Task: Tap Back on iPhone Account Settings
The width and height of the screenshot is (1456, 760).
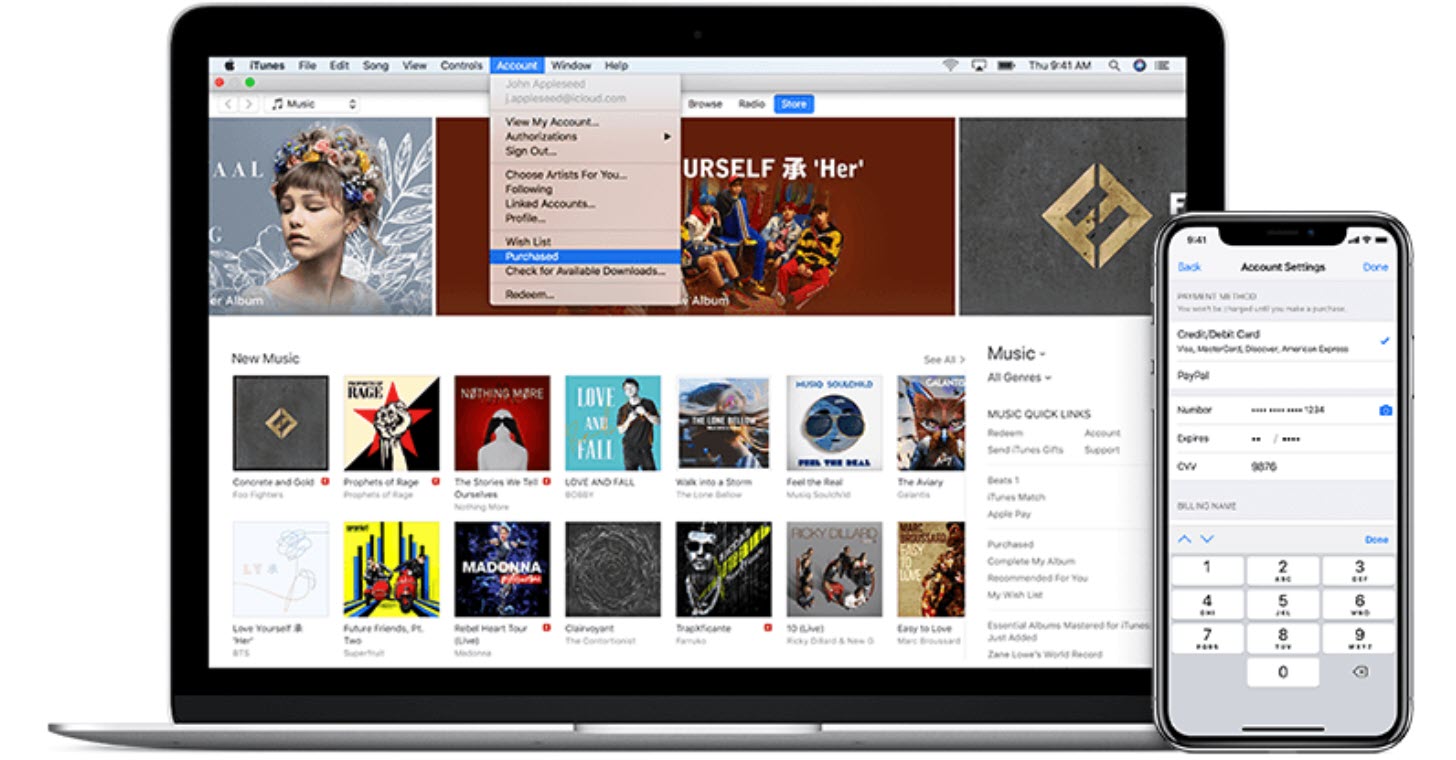Action: [x=1189, y=267]
